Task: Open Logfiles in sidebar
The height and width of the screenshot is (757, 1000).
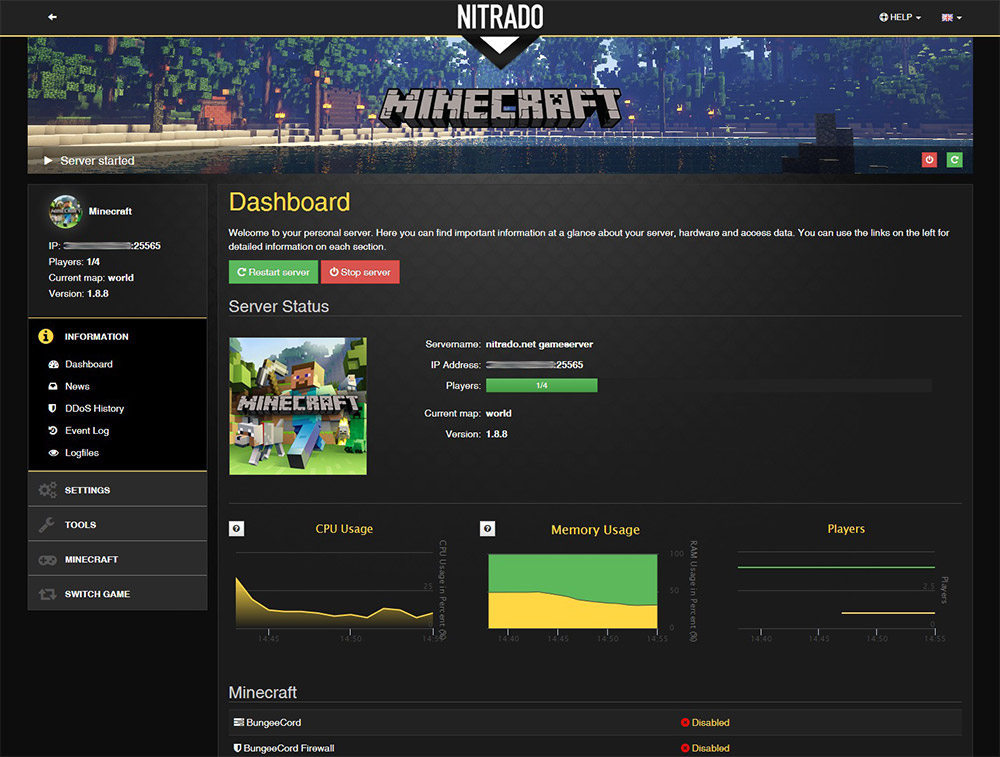Action: (82, 453)
